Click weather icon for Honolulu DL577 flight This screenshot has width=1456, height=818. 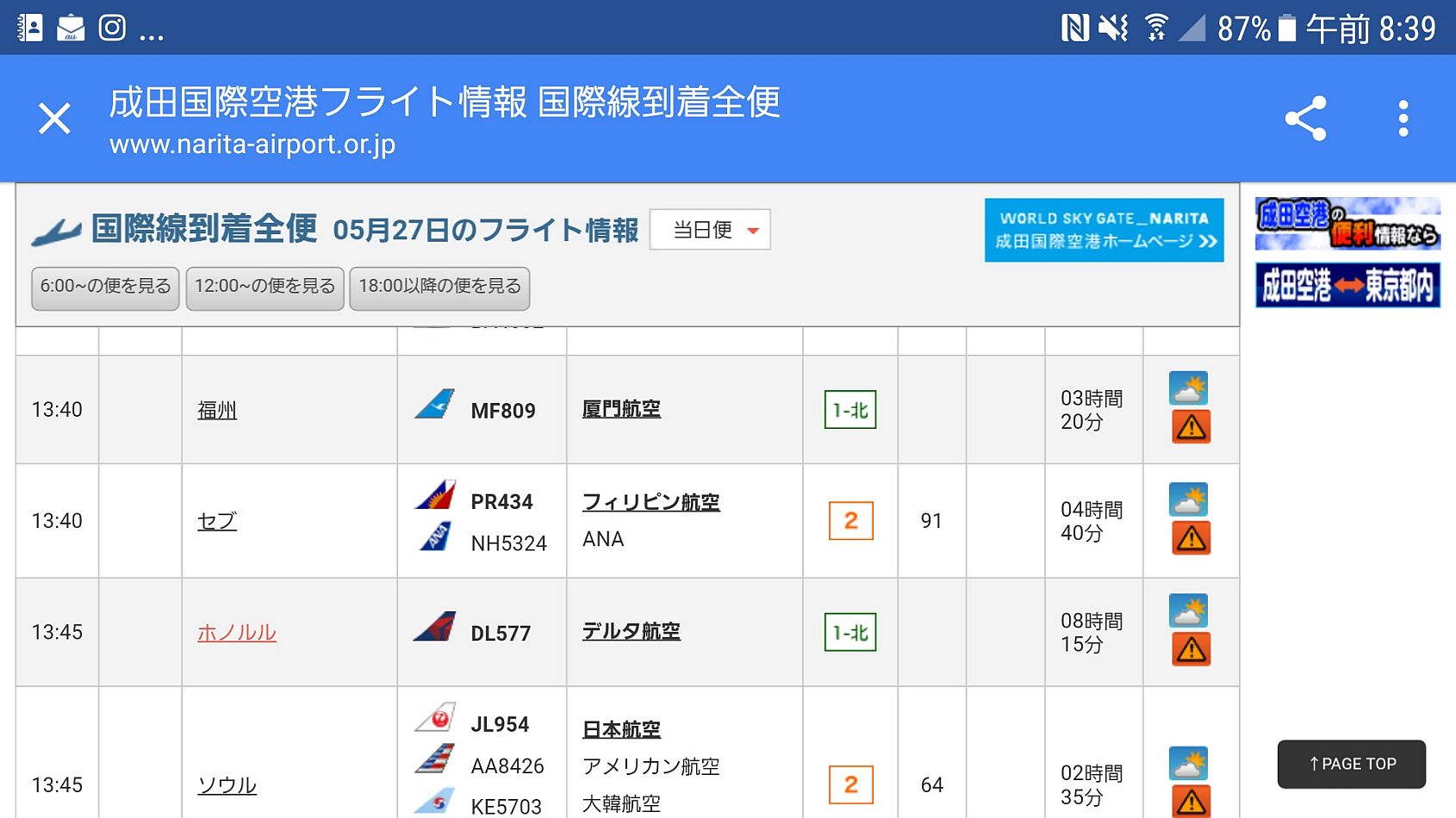point(1188,610)
